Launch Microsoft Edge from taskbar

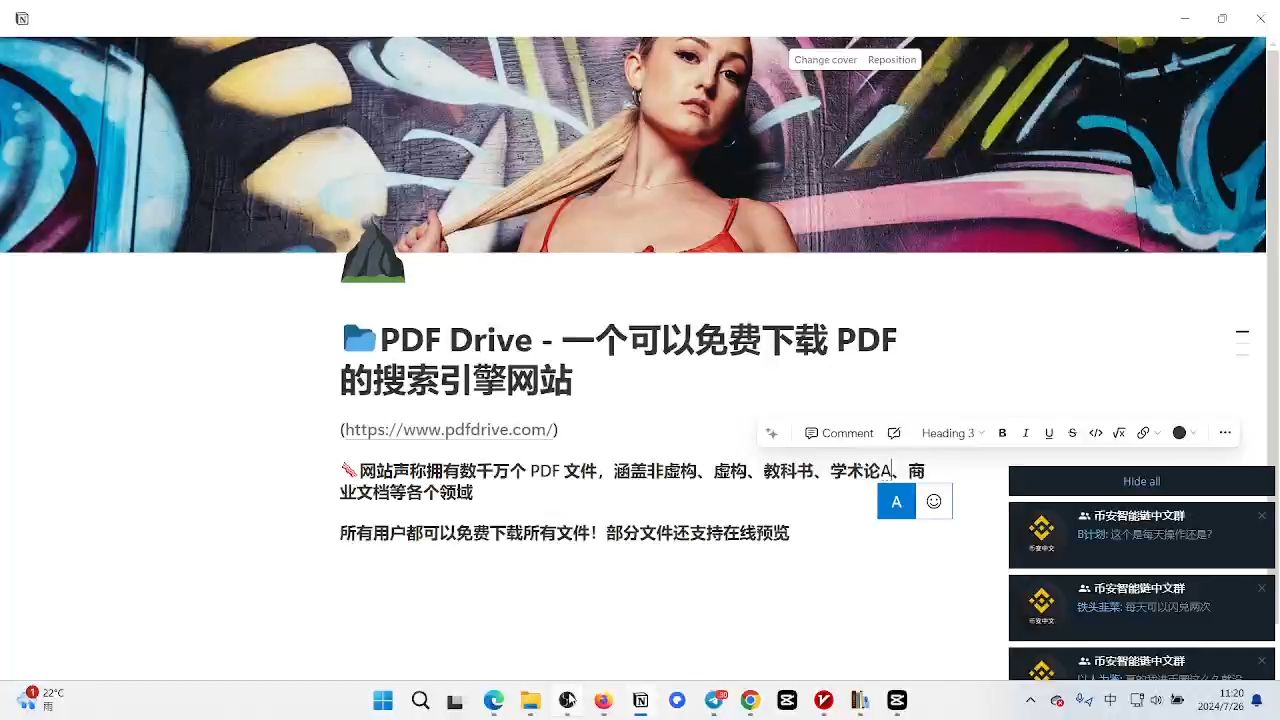pyautogui.click(x=494, y=700)
